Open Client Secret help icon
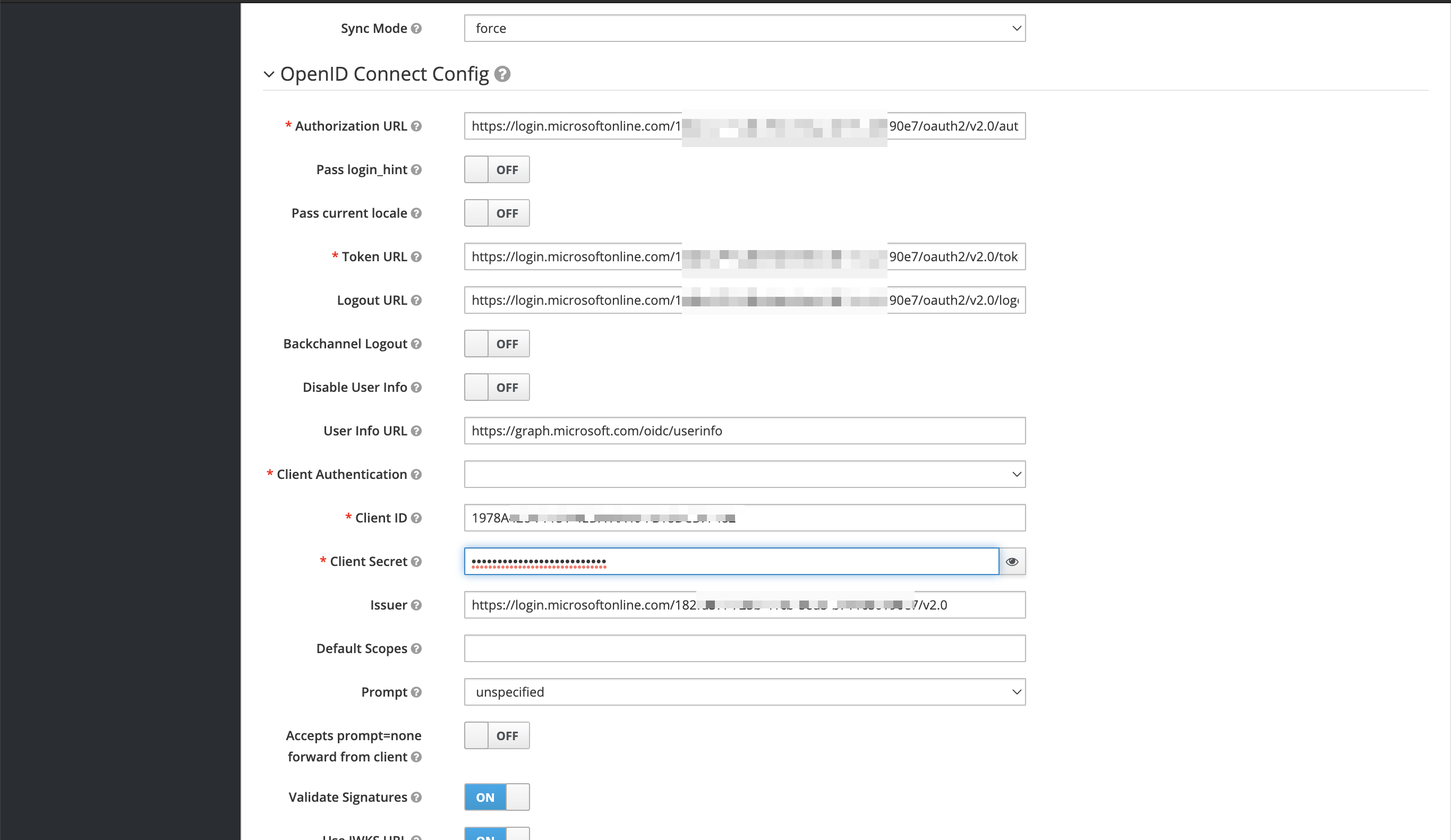Screen dimensions: 1451x840 pos(416,561)
